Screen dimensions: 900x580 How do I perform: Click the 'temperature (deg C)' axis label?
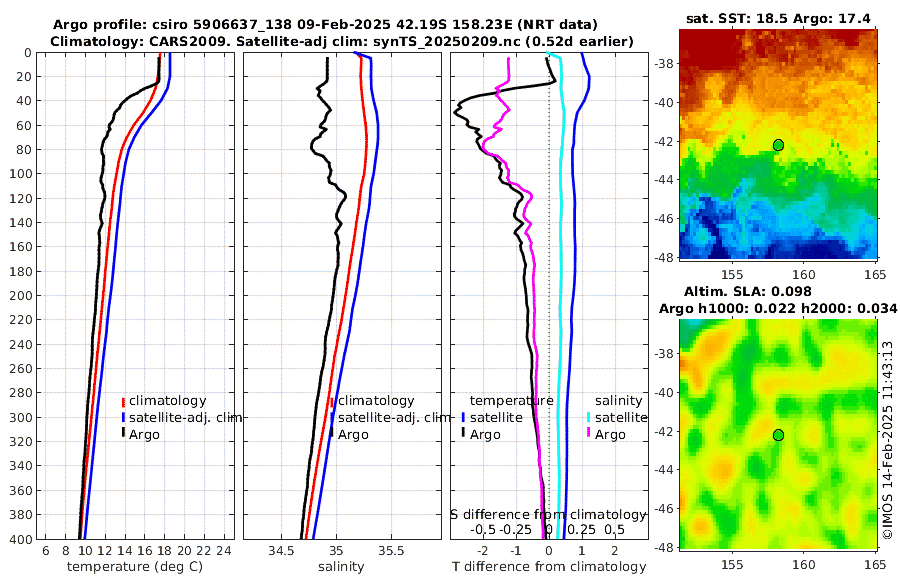click(x=135, y=567)
